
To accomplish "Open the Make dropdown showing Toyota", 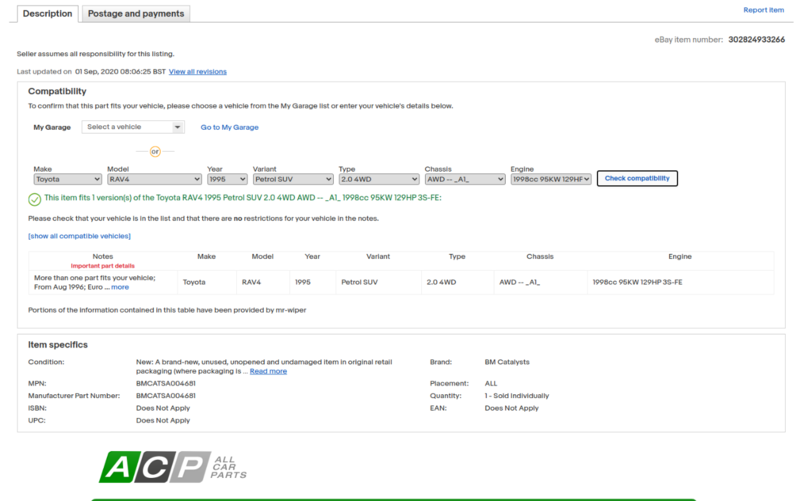I will click(x=68, y=180).
